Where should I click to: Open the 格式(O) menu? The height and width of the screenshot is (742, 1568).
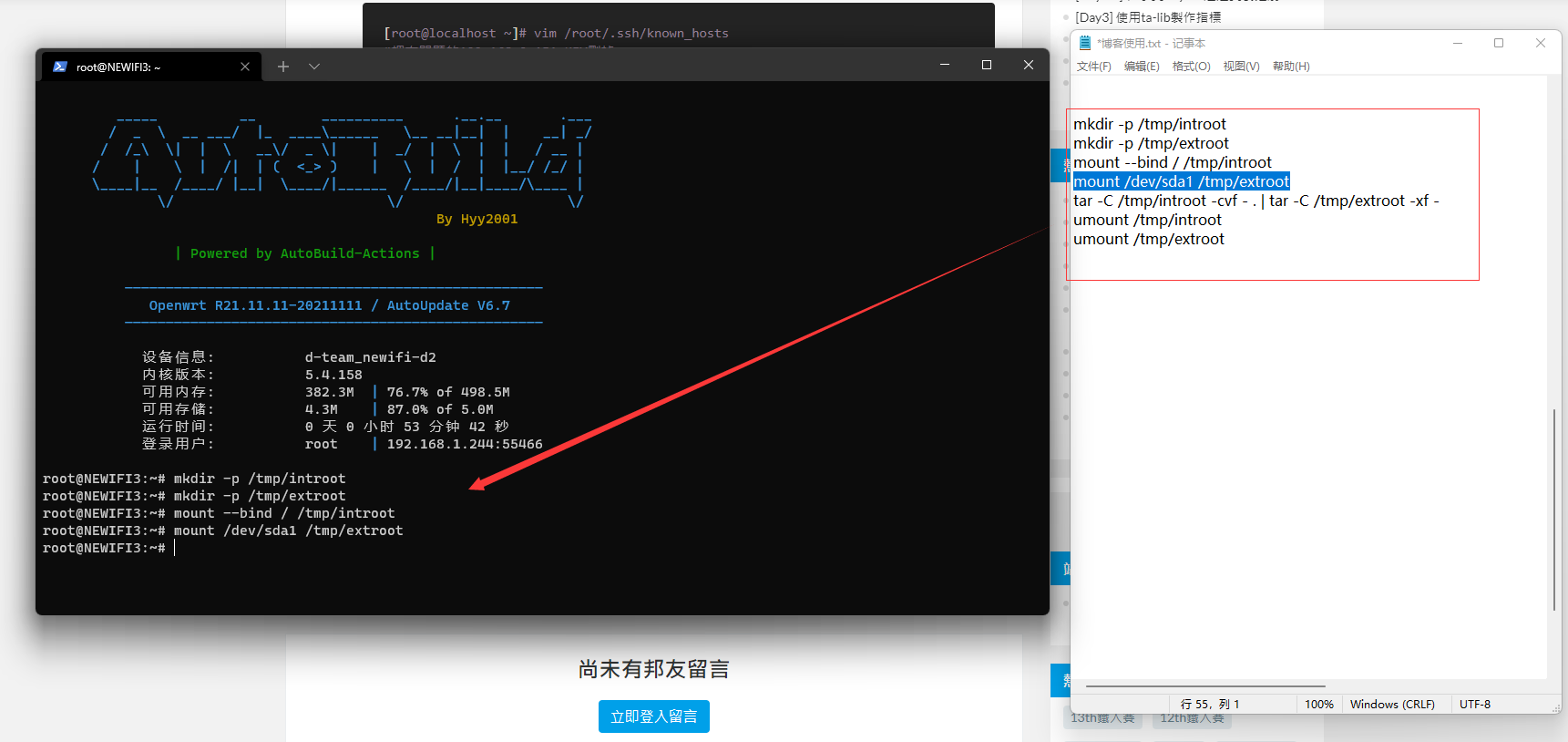[x=1191, y=67]
